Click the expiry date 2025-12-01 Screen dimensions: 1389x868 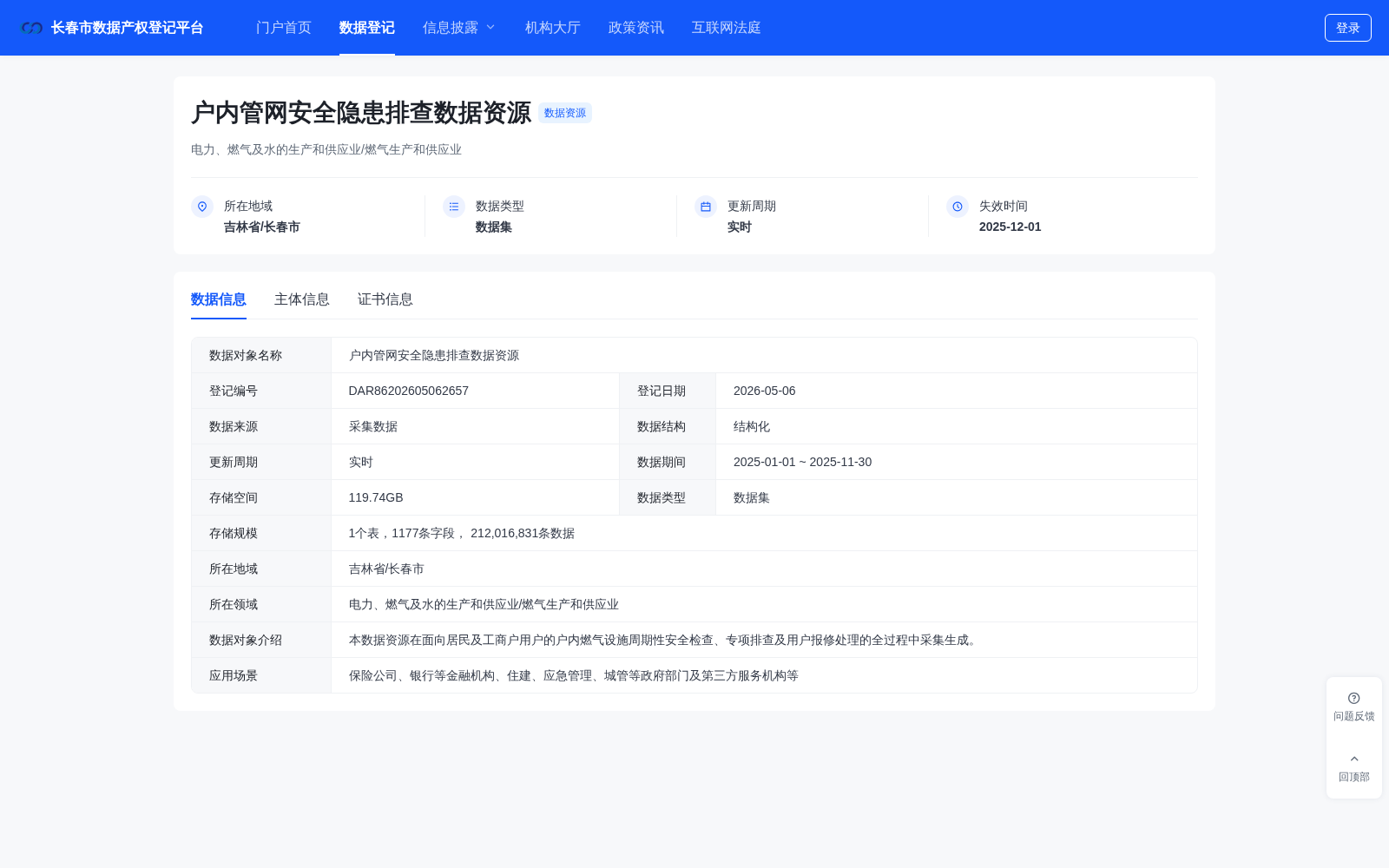point(1010,227)
